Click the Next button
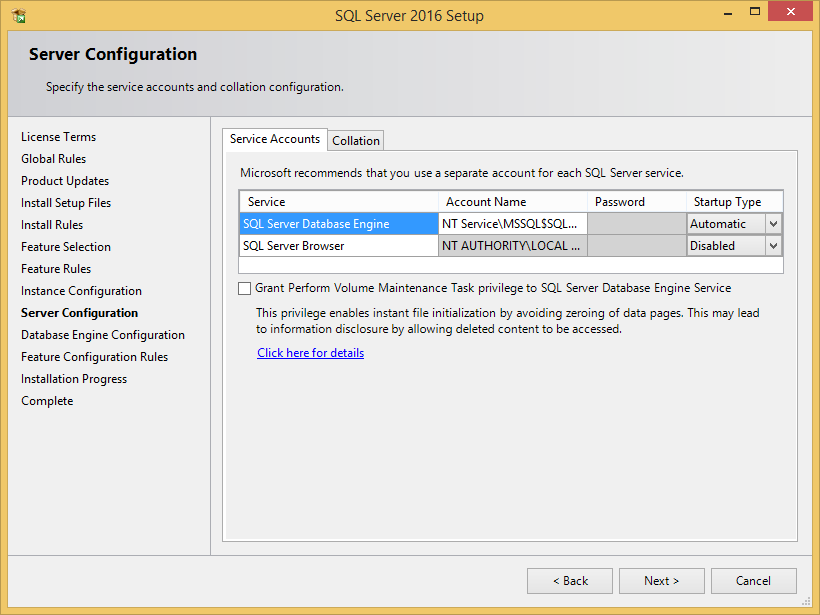 [662, 581]
